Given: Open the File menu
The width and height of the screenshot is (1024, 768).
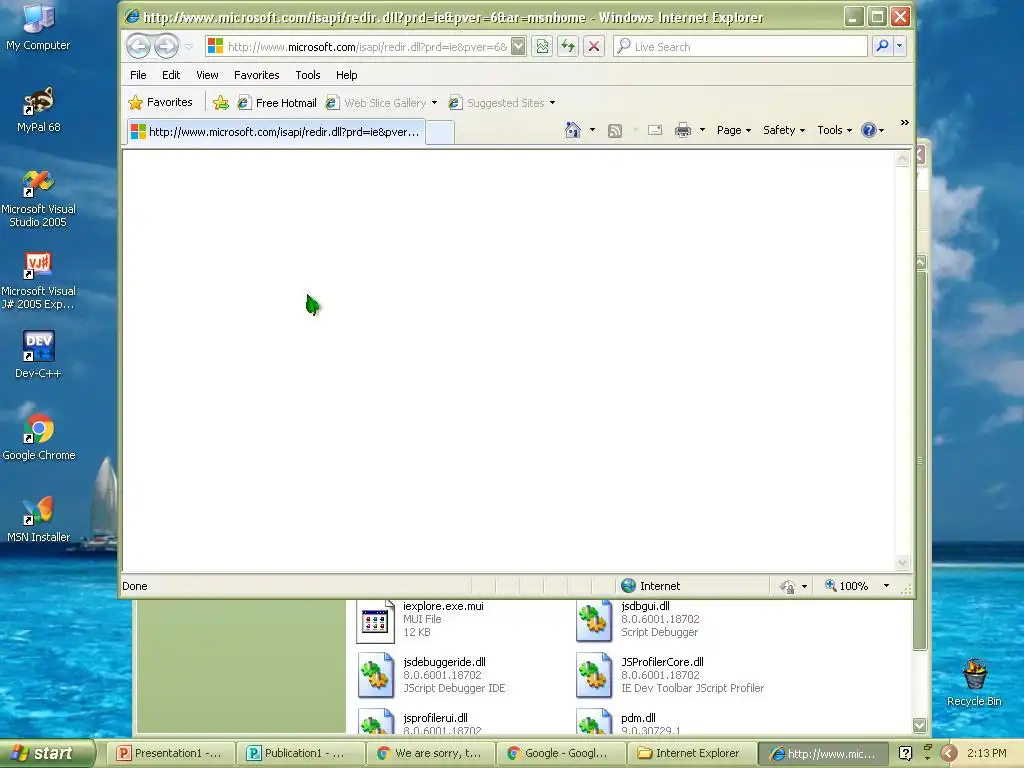Looking at the screenshot, I should click(x=138, y=75).
